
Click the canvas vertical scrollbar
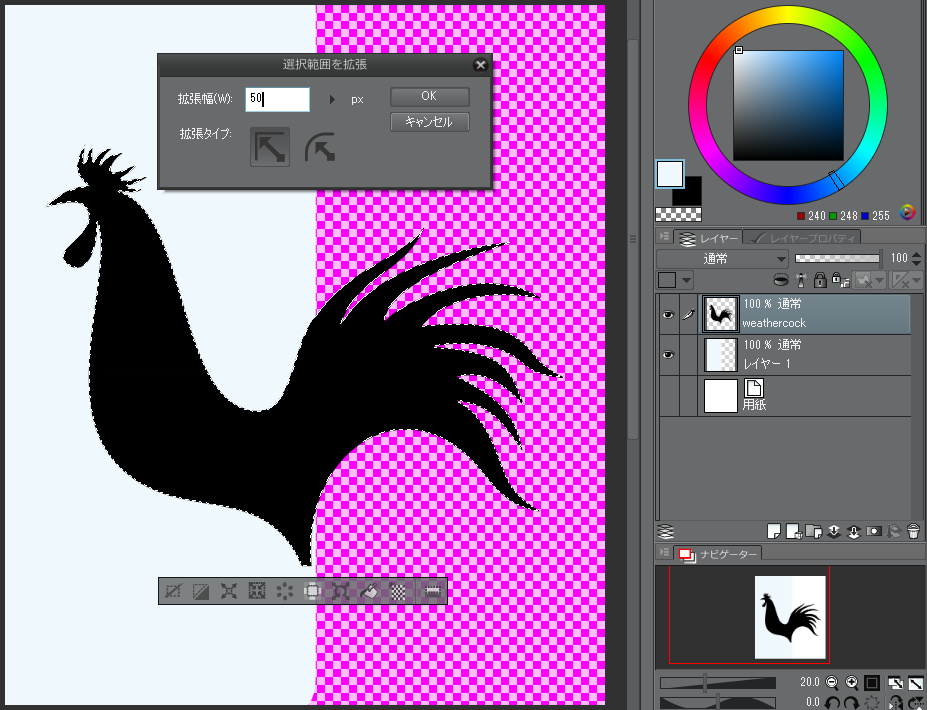coord(633,239)
